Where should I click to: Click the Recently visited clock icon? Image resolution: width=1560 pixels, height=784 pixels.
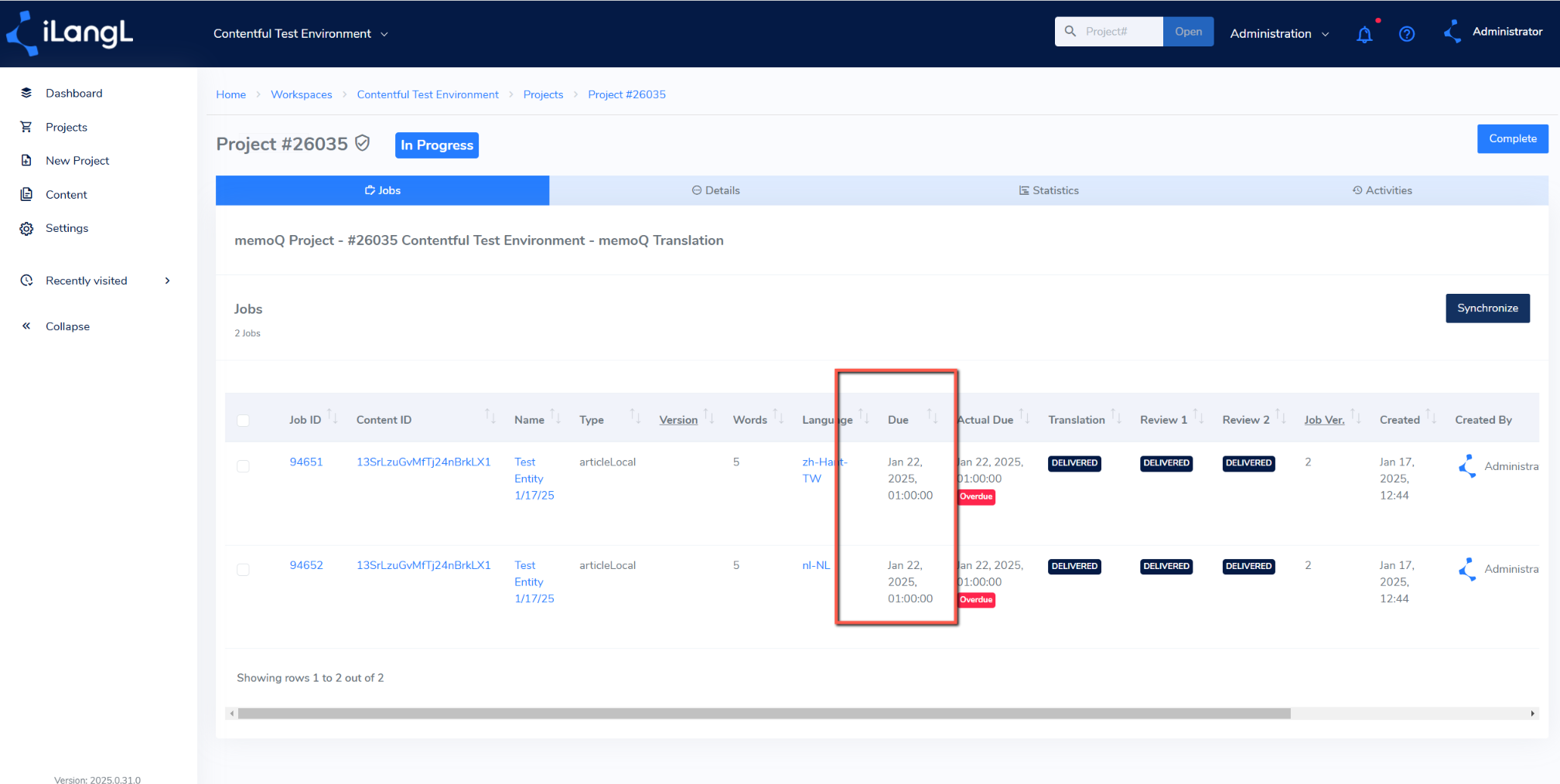(x=26, y=281)
